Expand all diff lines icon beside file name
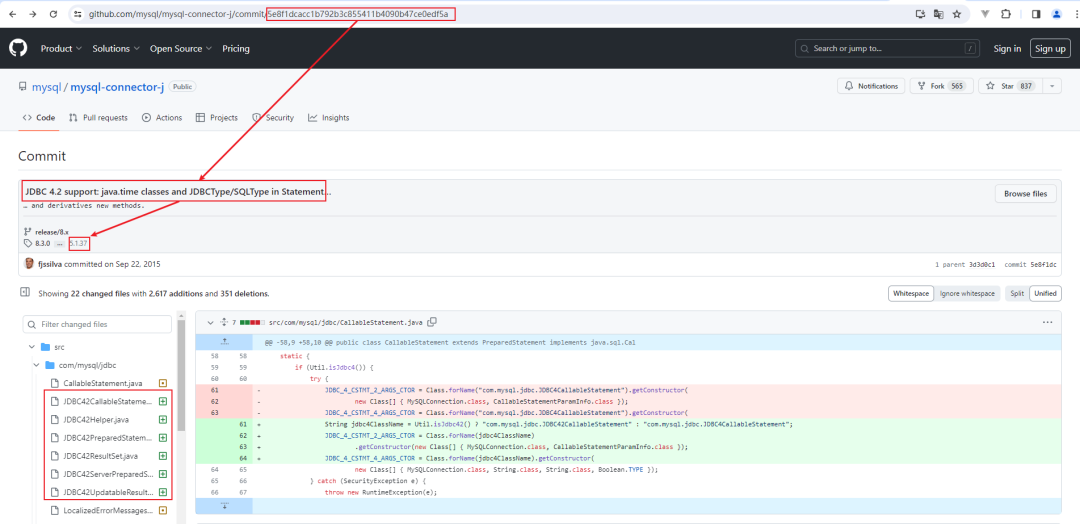 click(x=223, y=322)
